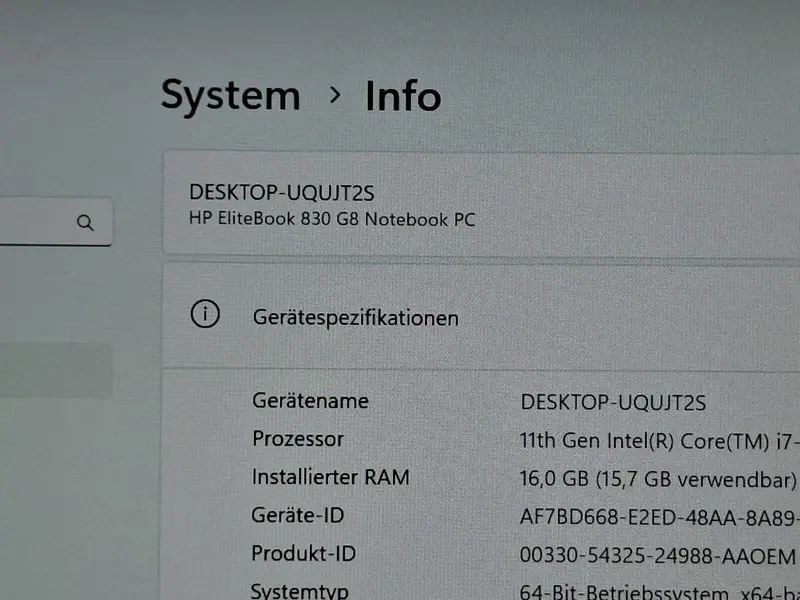The height and width of the screenshot is (600, 800).
Task: Select the 64-Bit-Betriebssystem value
Action: [x=659, y=592]
